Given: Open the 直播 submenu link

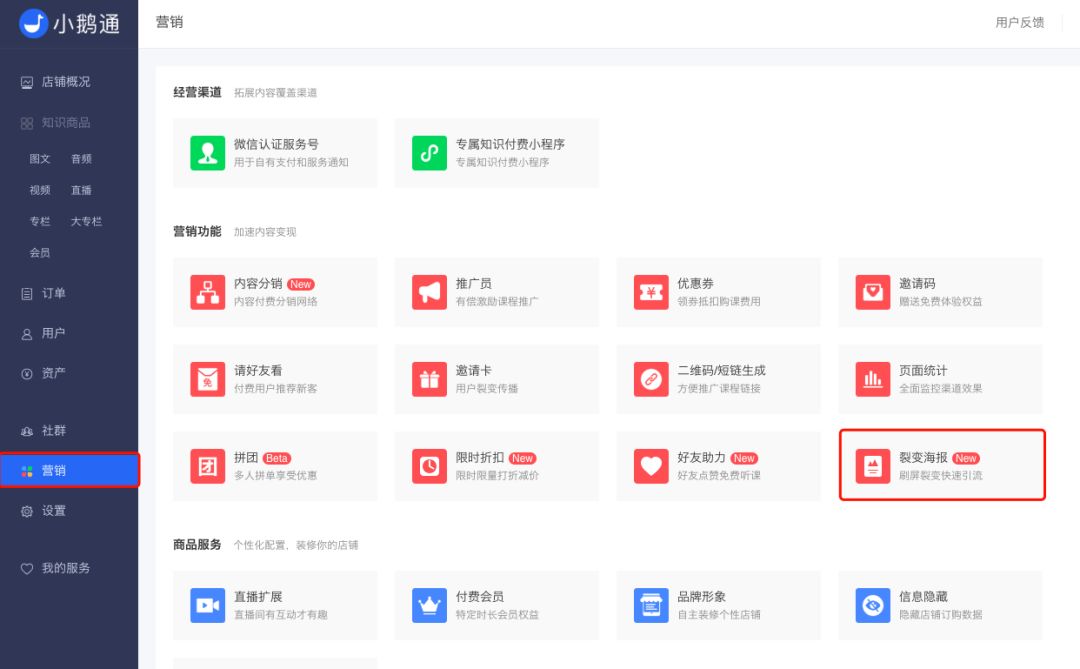Looking at the screenshot, I should [81, 190].
